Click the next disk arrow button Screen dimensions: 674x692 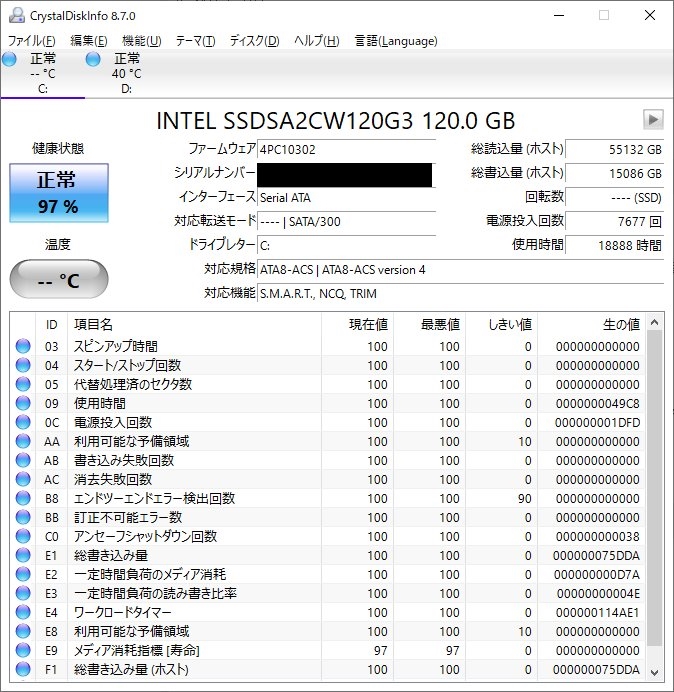click(653, 119)
